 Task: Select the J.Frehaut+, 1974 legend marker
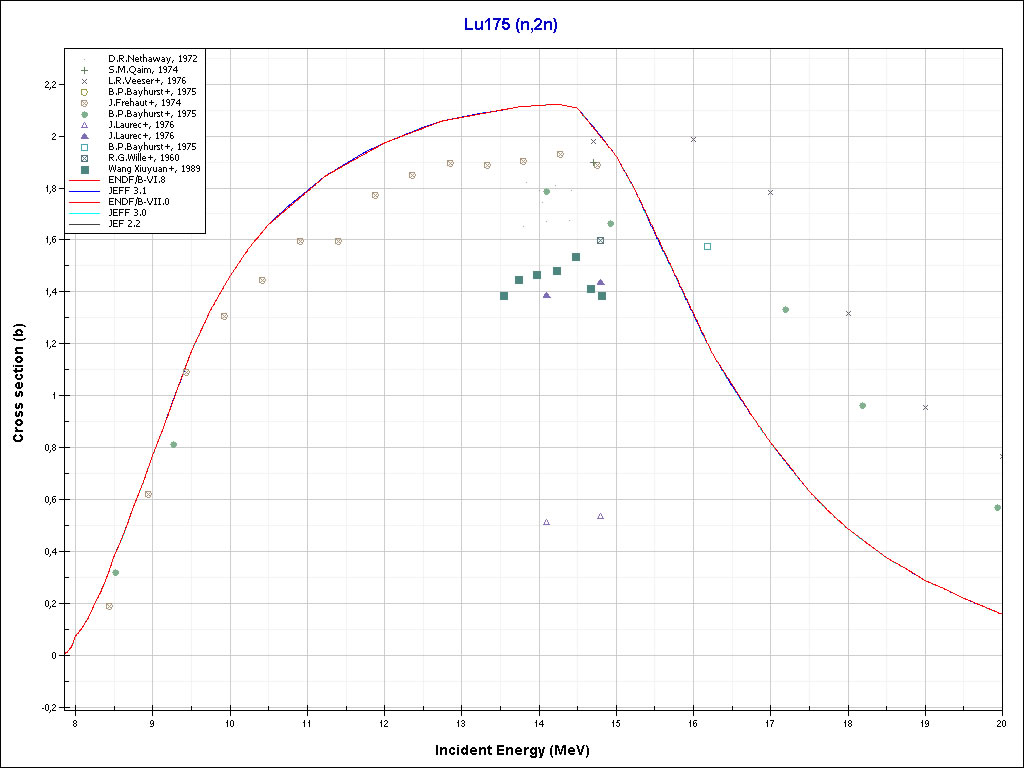pos(84,103)
